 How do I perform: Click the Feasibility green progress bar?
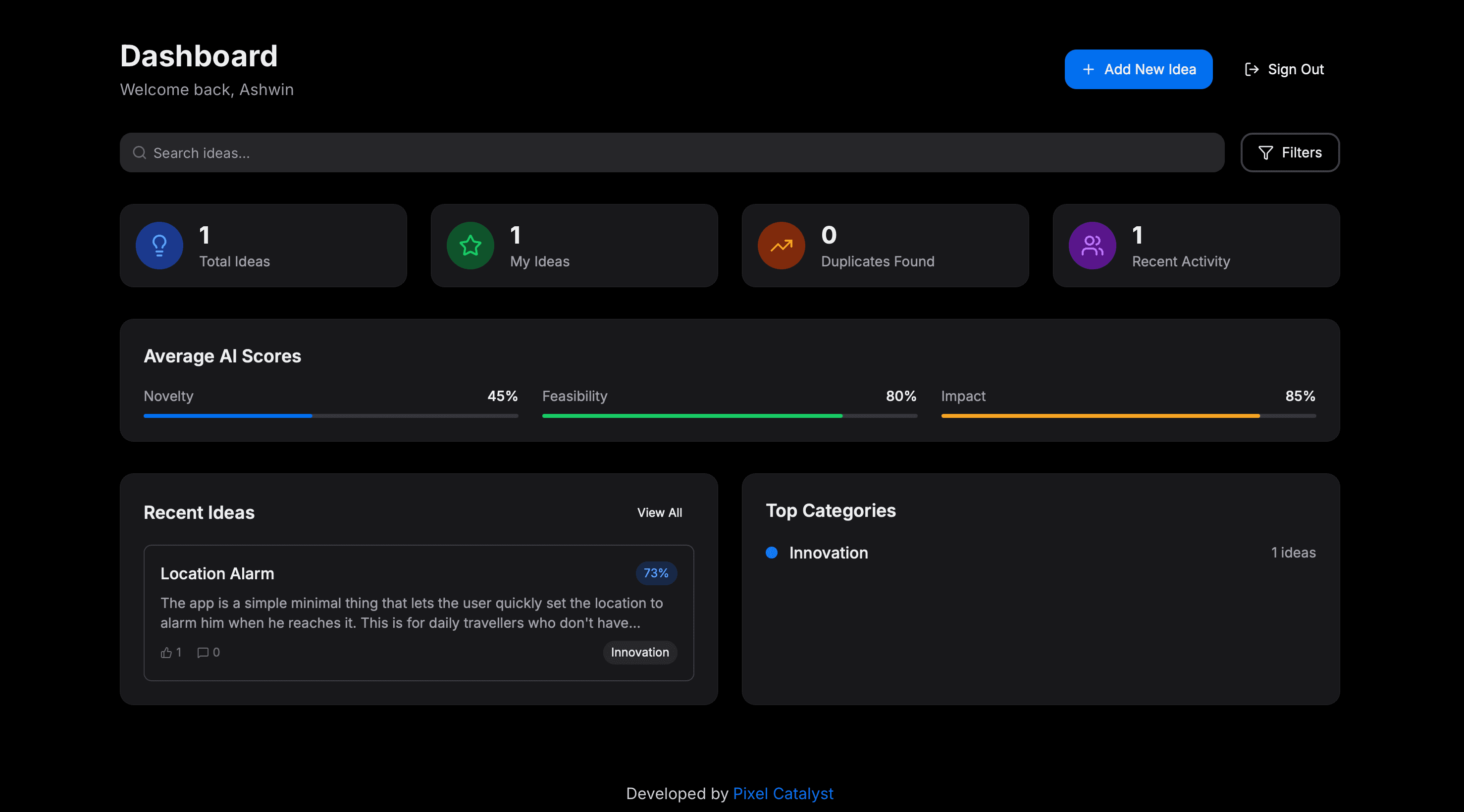point(729,416)
